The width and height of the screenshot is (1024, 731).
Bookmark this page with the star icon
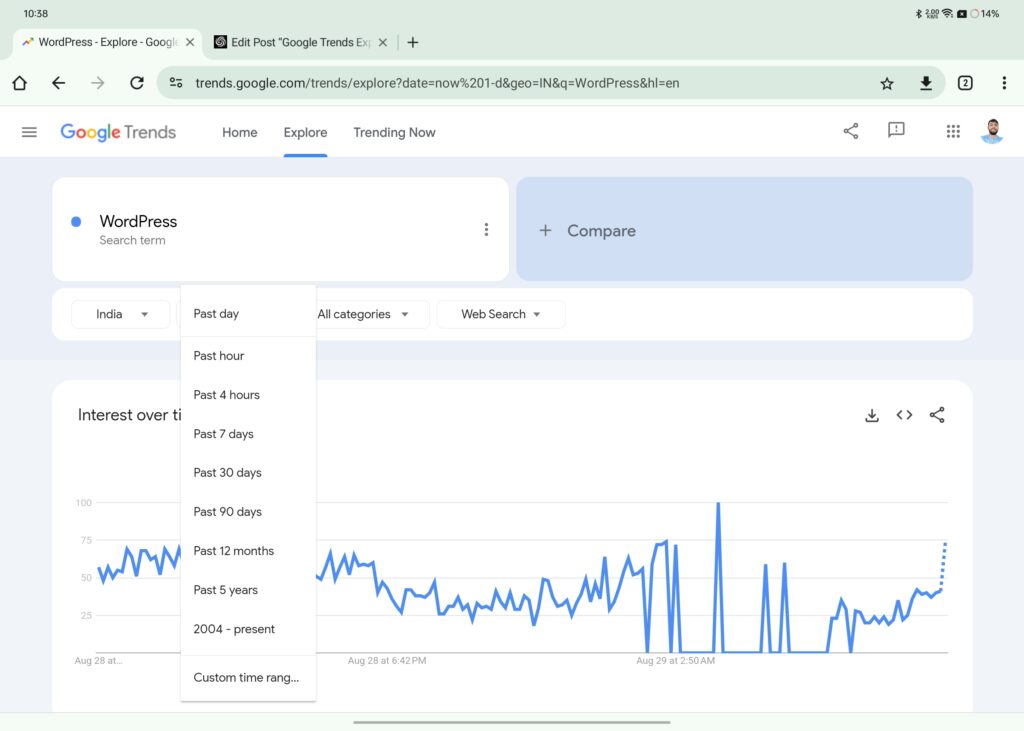[887, 83]
